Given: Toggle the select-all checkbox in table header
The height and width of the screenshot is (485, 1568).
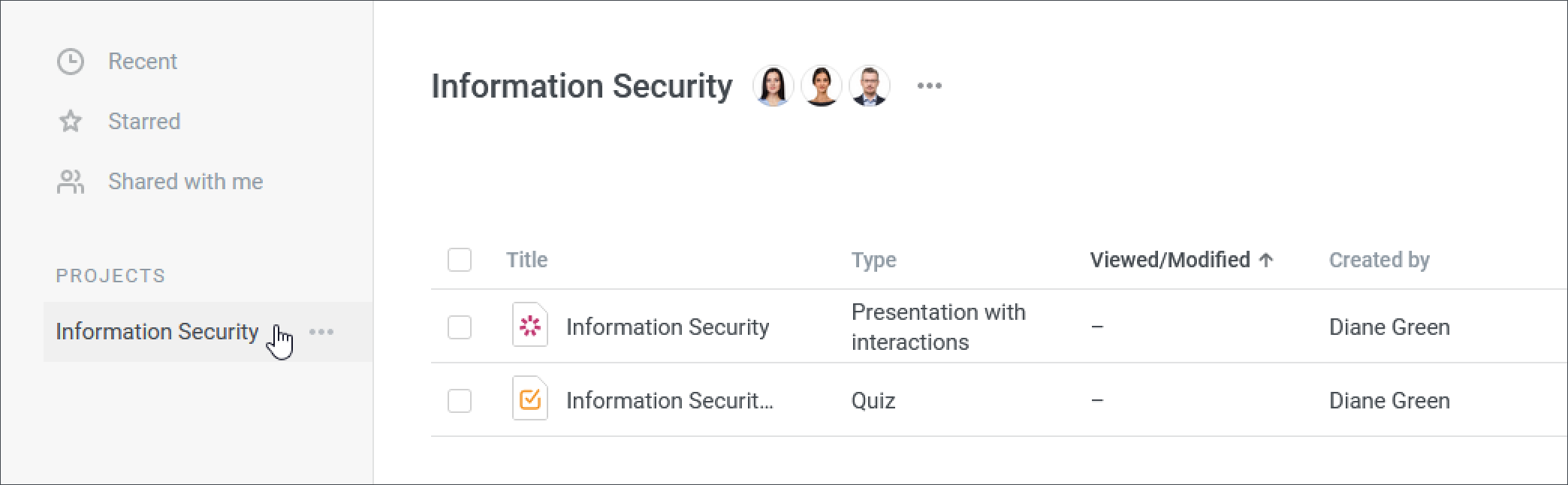Looking at the screenshot, I should (460, 260).
